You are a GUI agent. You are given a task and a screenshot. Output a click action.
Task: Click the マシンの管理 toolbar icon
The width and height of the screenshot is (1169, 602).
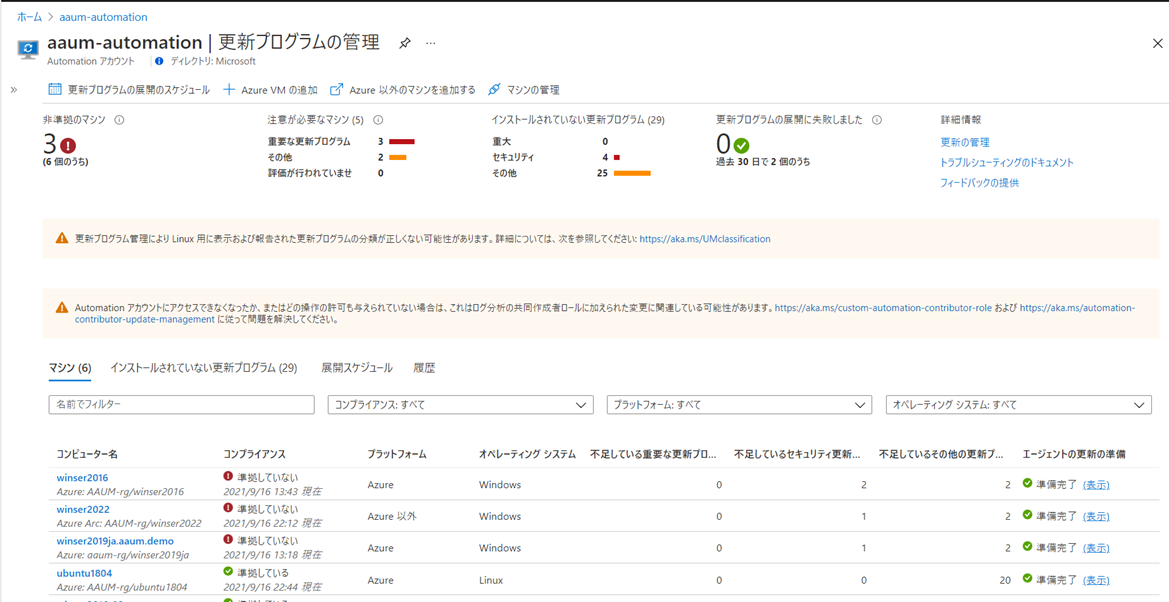coord(494,90)
